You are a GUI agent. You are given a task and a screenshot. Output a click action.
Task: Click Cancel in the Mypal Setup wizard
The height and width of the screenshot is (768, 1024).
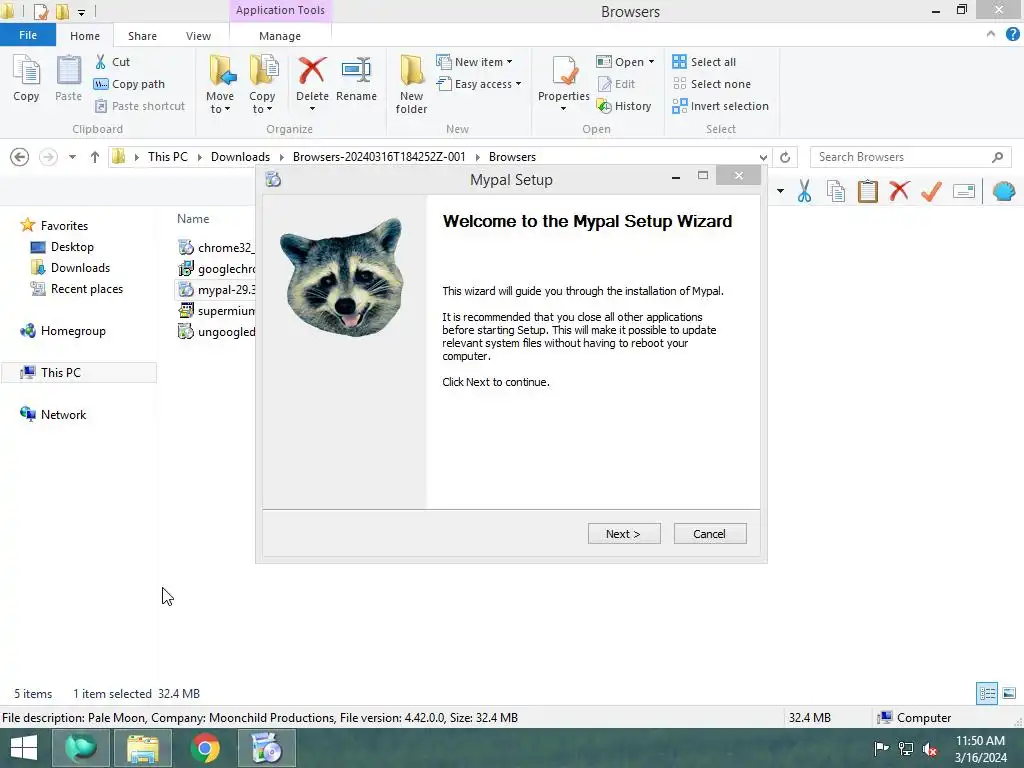710,534
